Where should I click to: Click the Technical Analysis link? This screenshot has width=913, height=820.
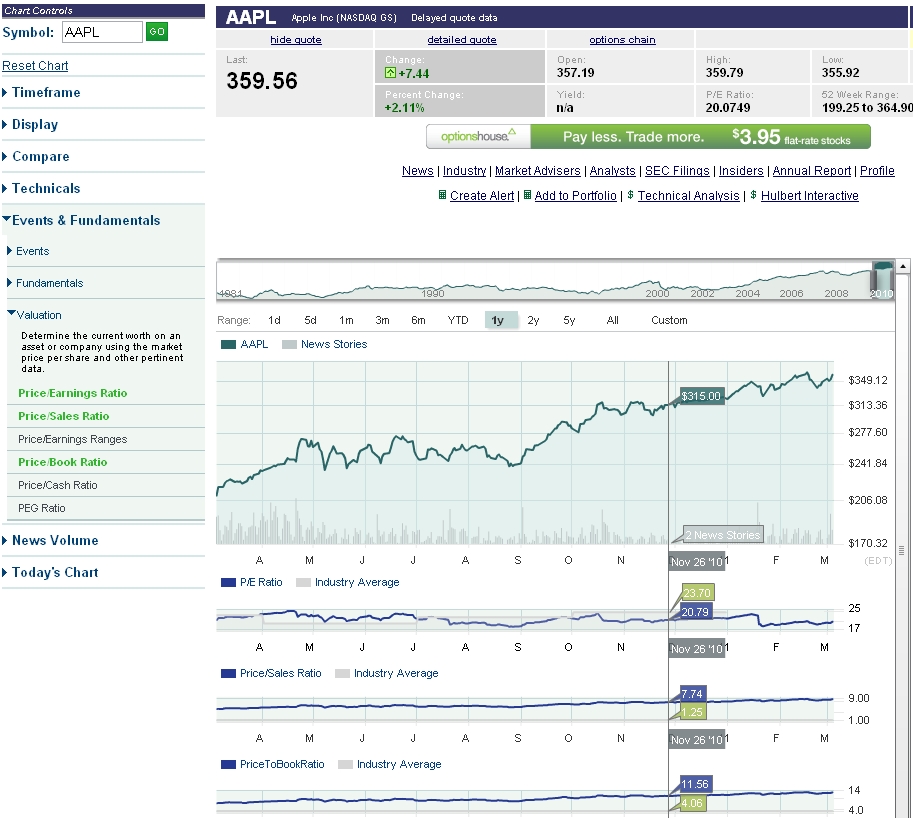(x=688, y=196)
